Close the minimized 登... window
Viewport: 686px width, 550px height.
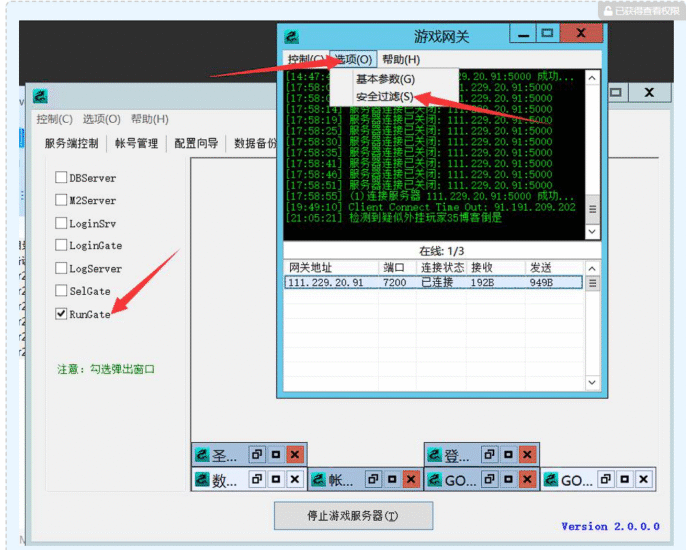[528, 455]
